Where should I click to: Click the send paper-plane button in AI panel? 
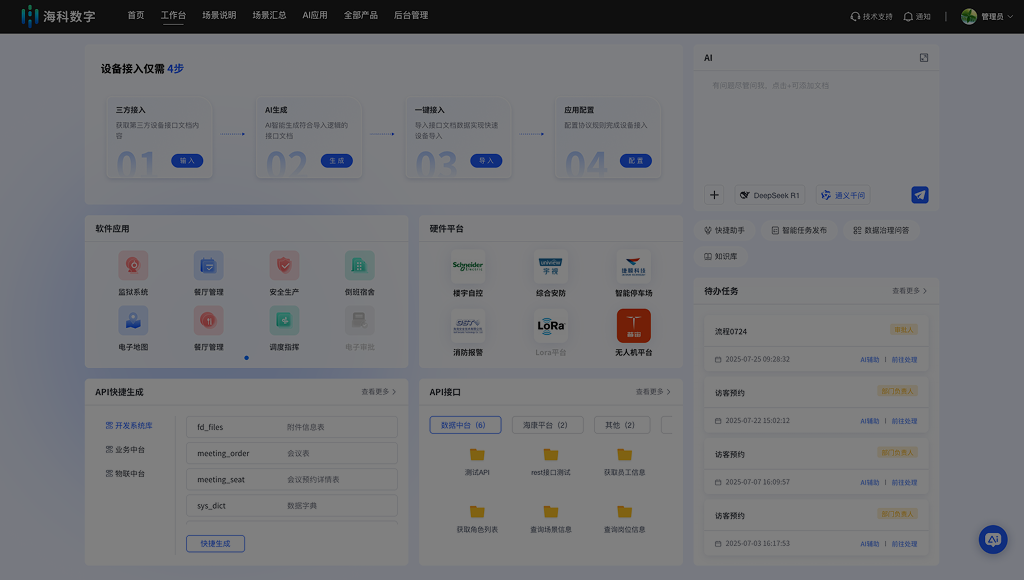(x=919, y=195)
